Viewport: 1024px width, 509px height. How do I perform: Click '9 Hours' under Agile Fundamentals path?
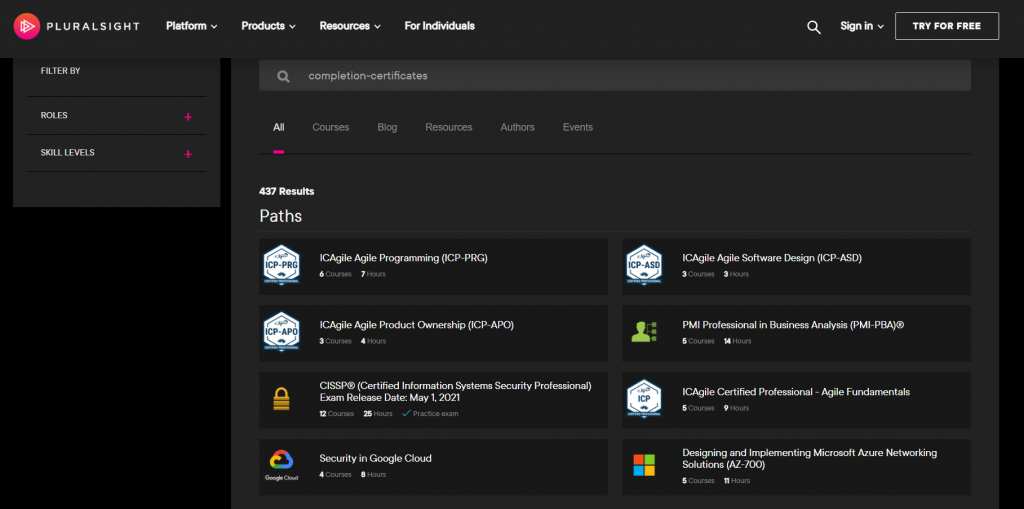click(736, 408)
